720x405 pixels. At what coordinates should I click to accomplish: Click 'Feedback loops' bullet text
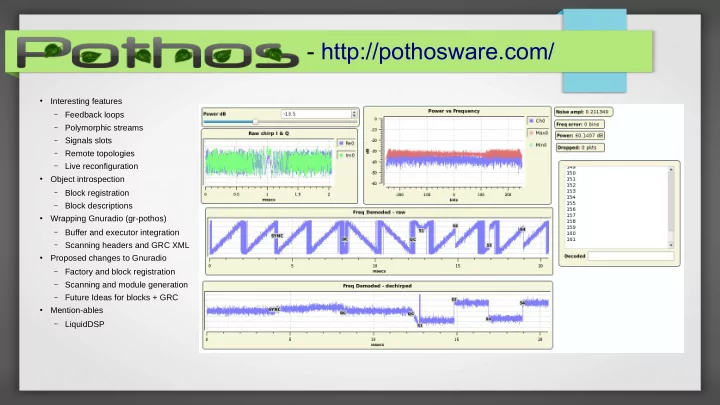[94, 115]
